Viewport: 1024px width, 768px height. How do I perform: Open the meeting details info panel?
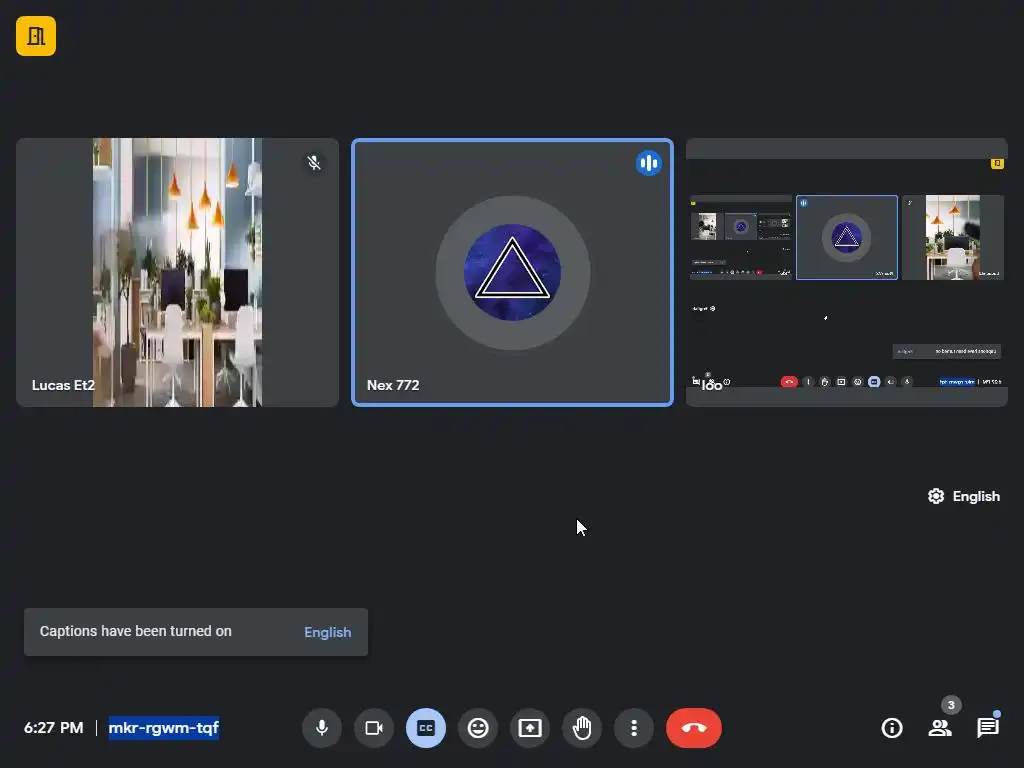pos(892,728)
